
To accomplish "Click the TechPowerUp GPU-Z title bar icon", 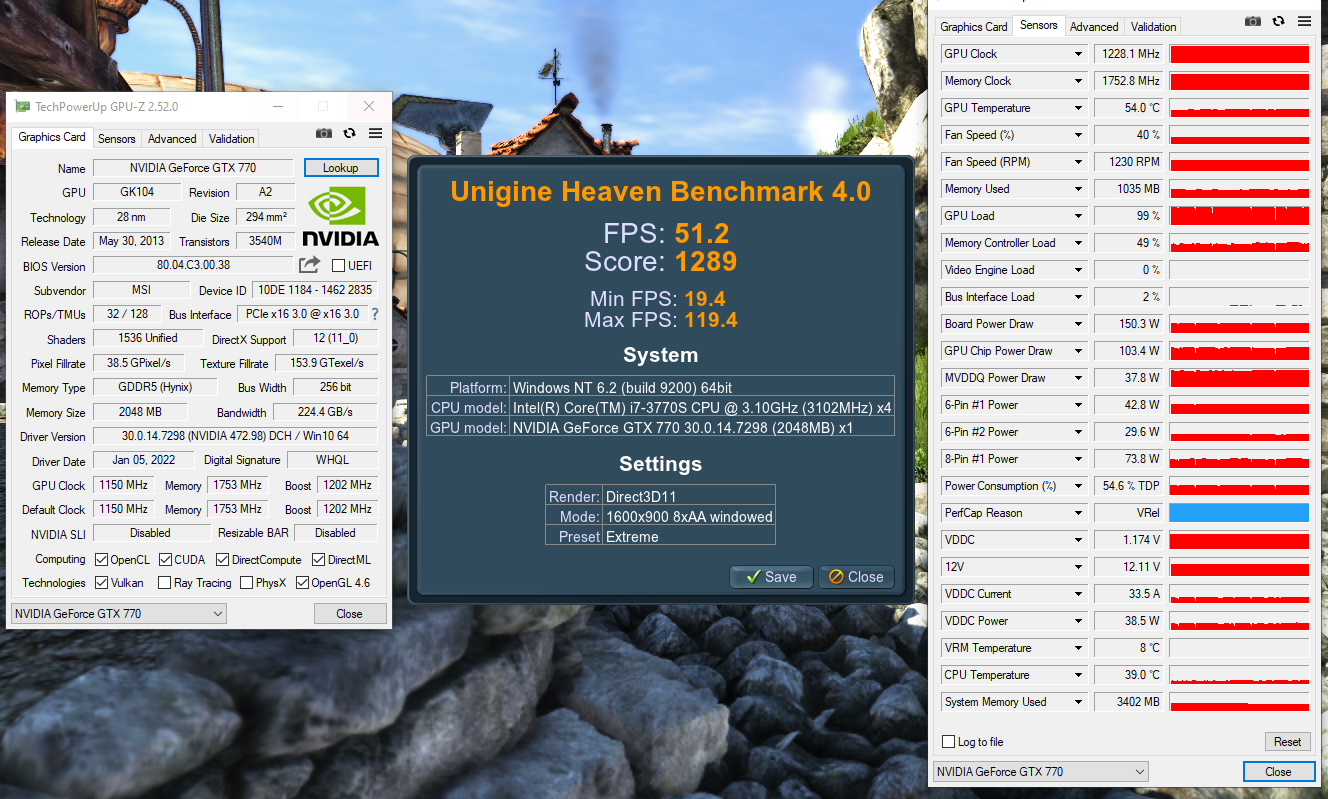I will (x=22, y=107).
